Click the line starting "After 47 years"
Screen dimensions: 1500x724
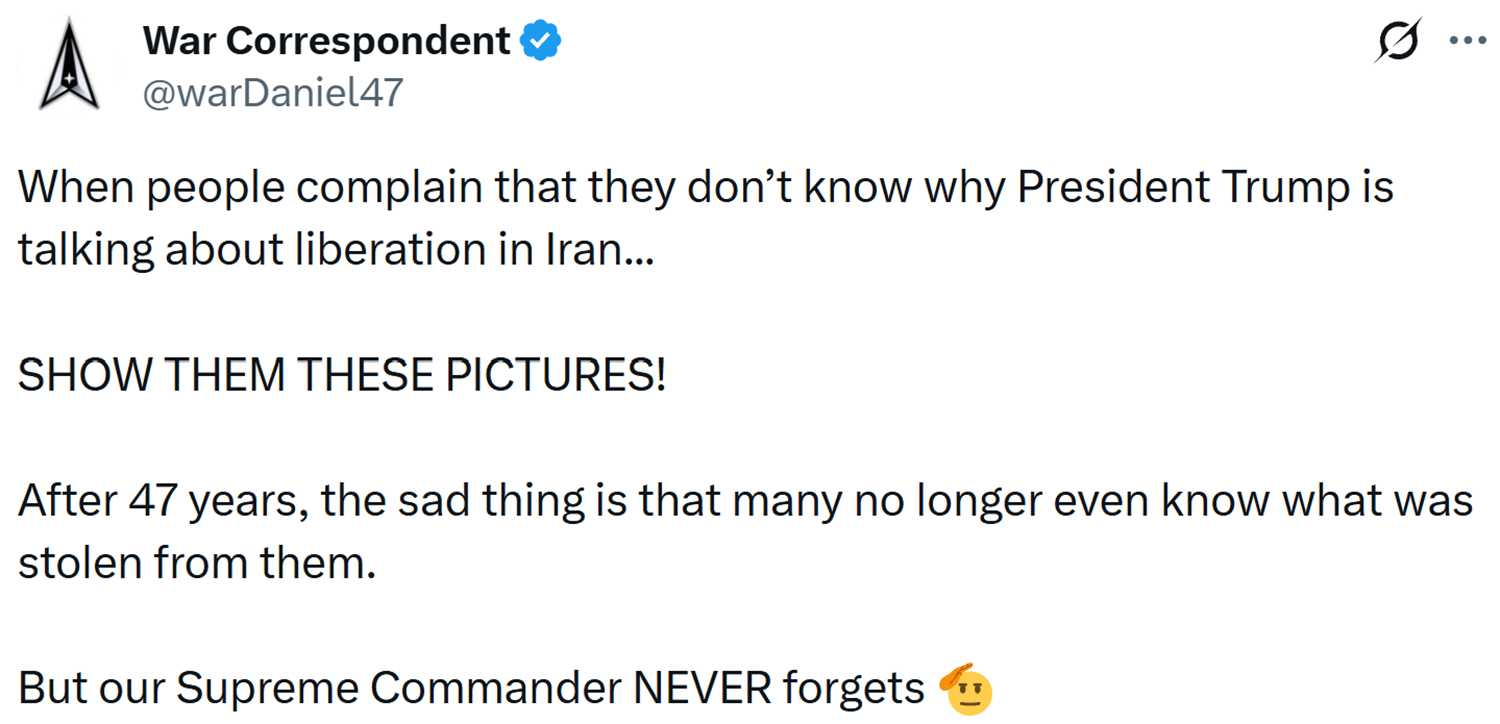(745, 500)
